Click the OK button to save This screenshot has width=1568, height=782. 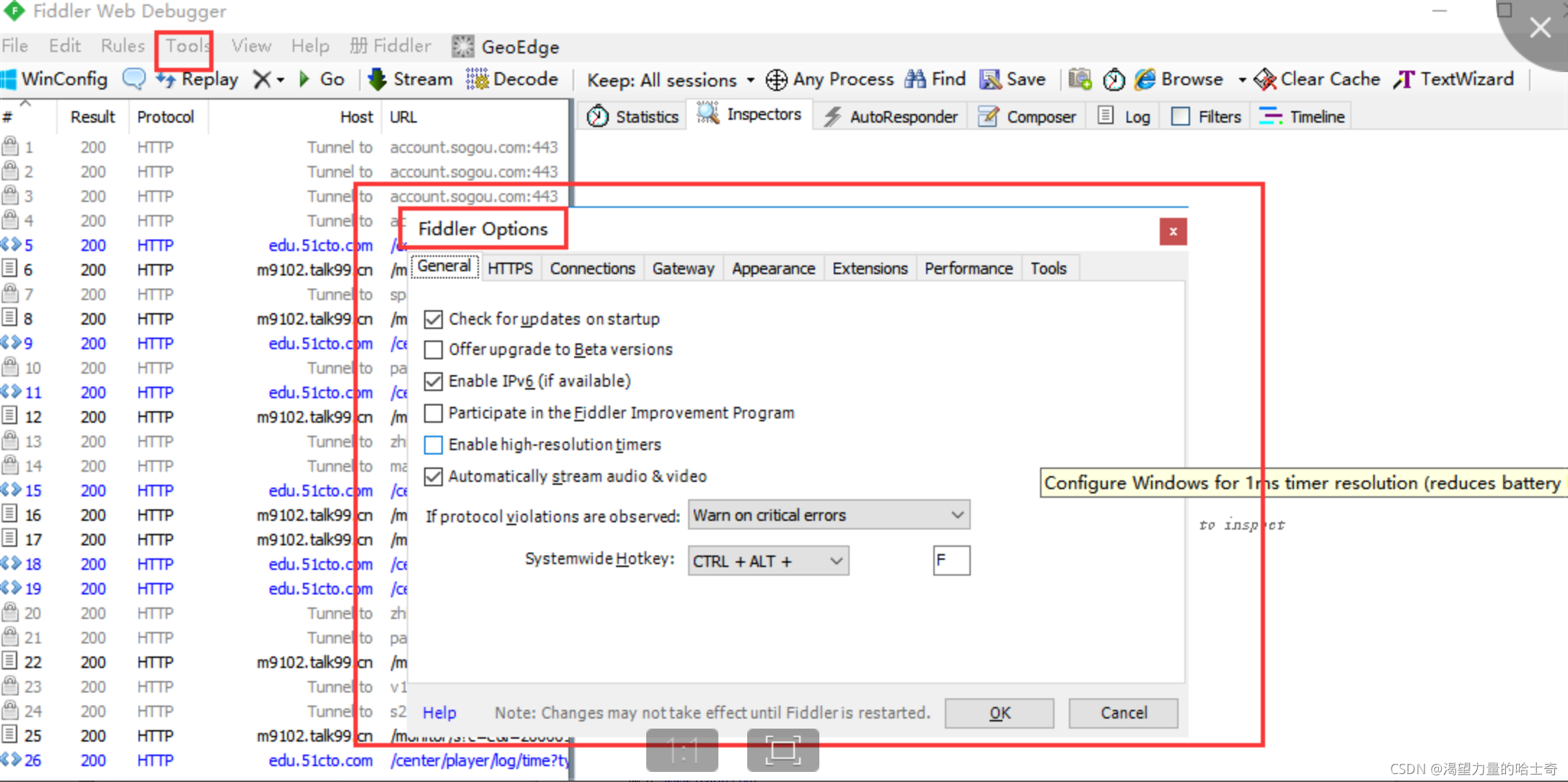[998, 712]
